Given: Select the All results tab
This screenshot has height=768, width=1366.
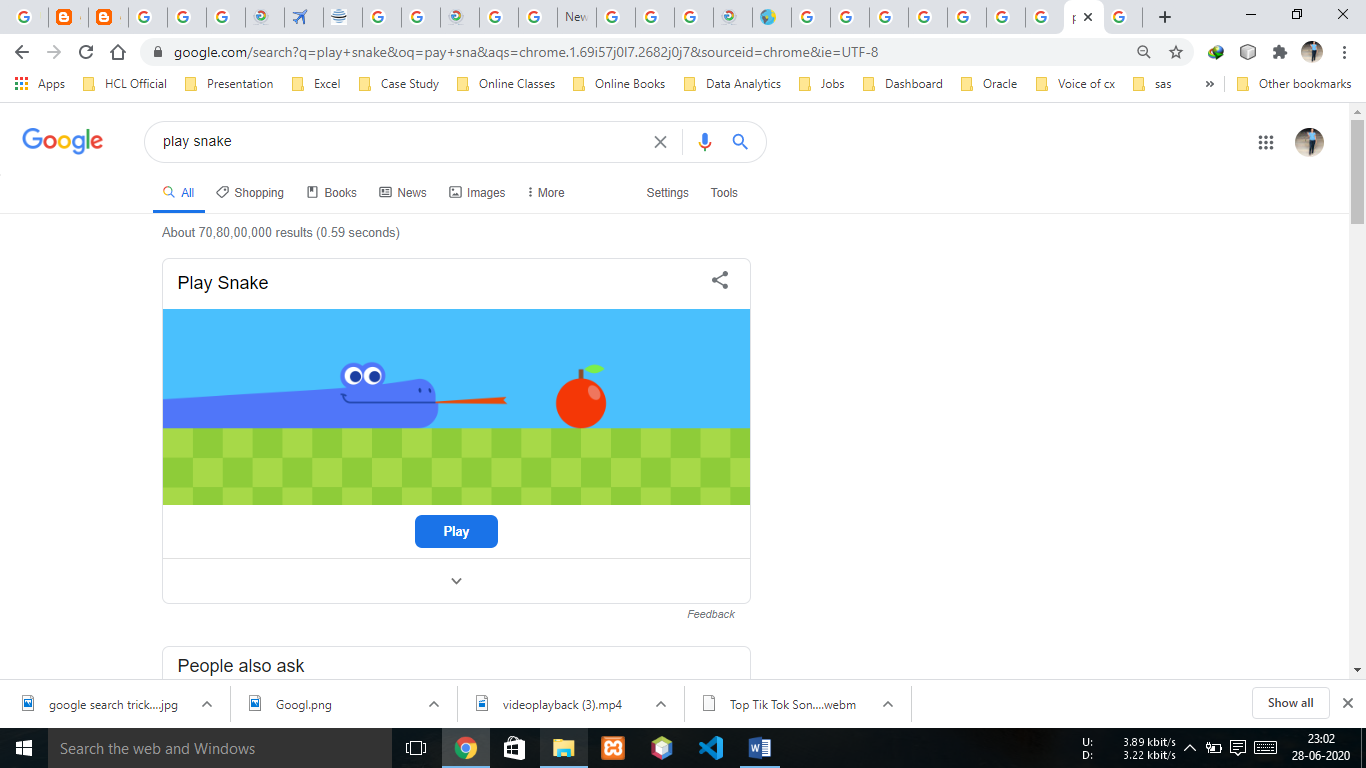Looking at the screenshot, I should pyautogui.click(x=179, y=192).
